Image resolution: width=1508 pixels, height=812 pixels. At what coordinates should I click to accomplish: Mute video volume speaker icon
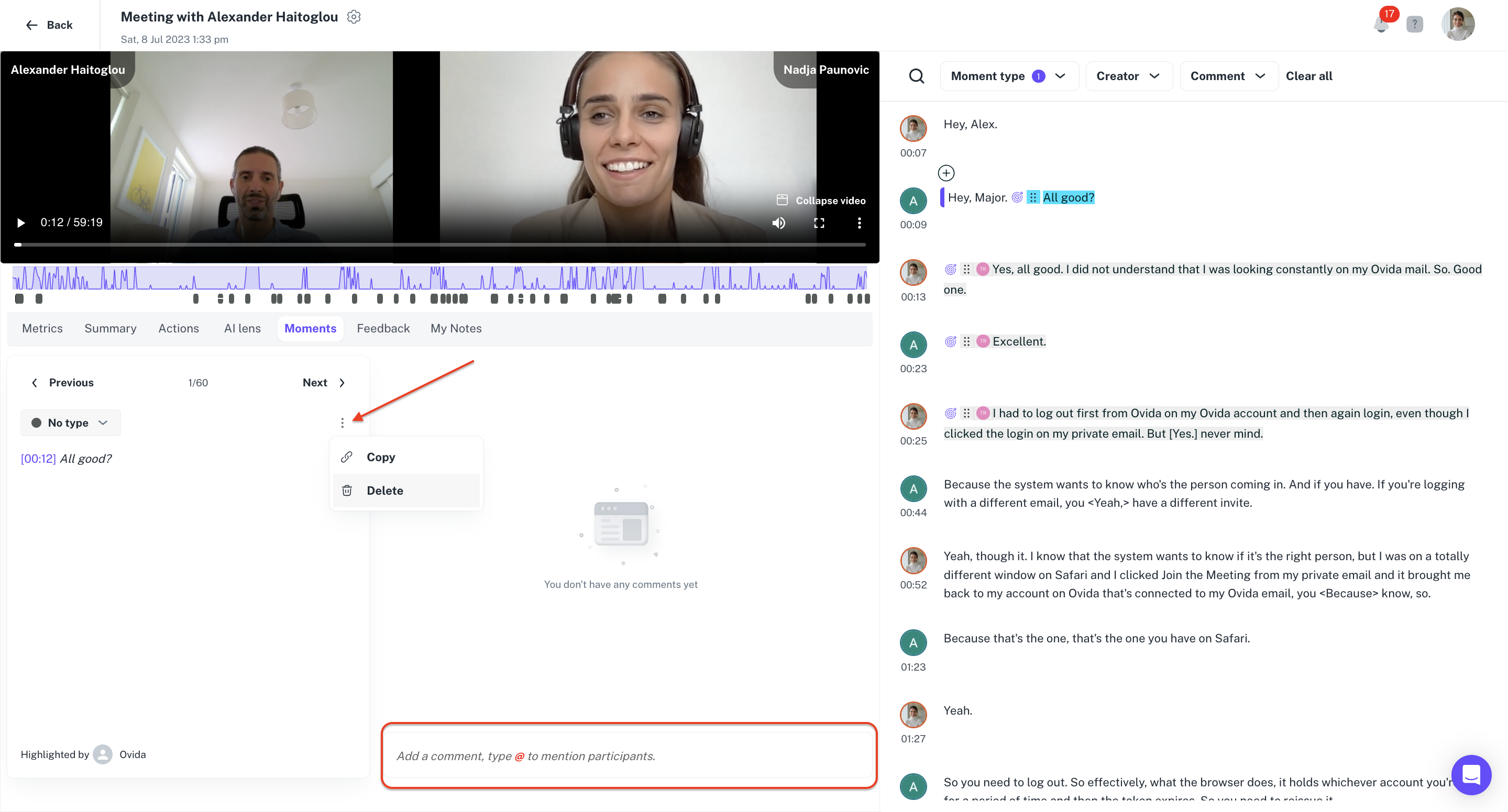pos(778,223)
